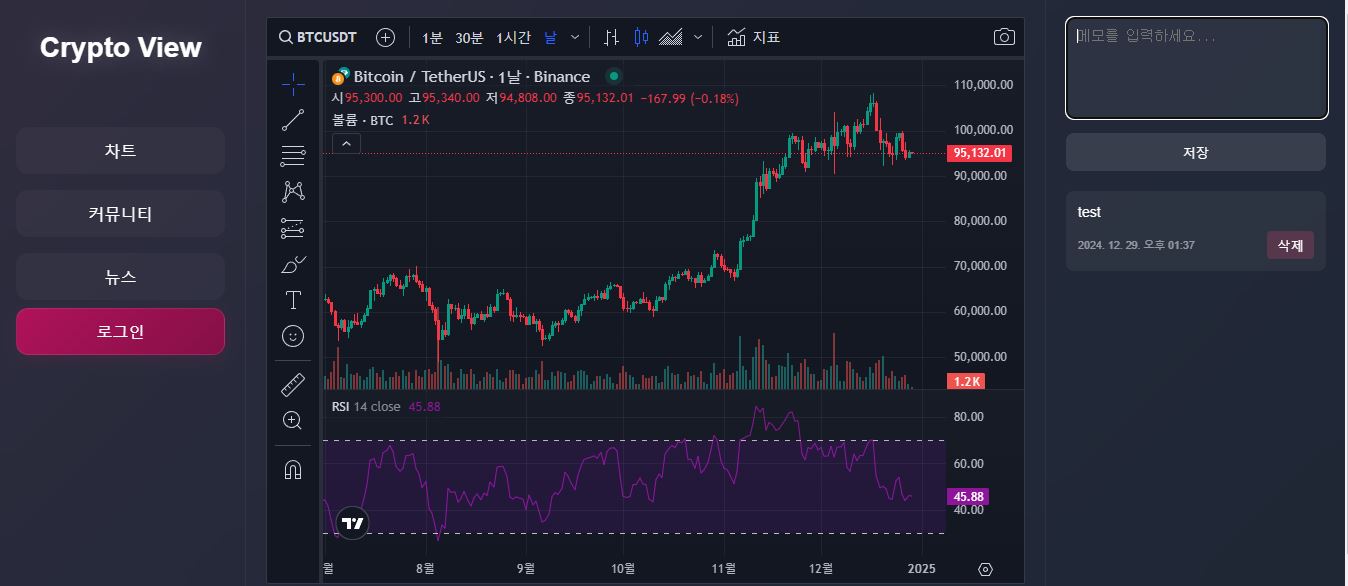Expand the chart style dropdown arrow
The image size is (1348, 586).
(x=698, y=37)
